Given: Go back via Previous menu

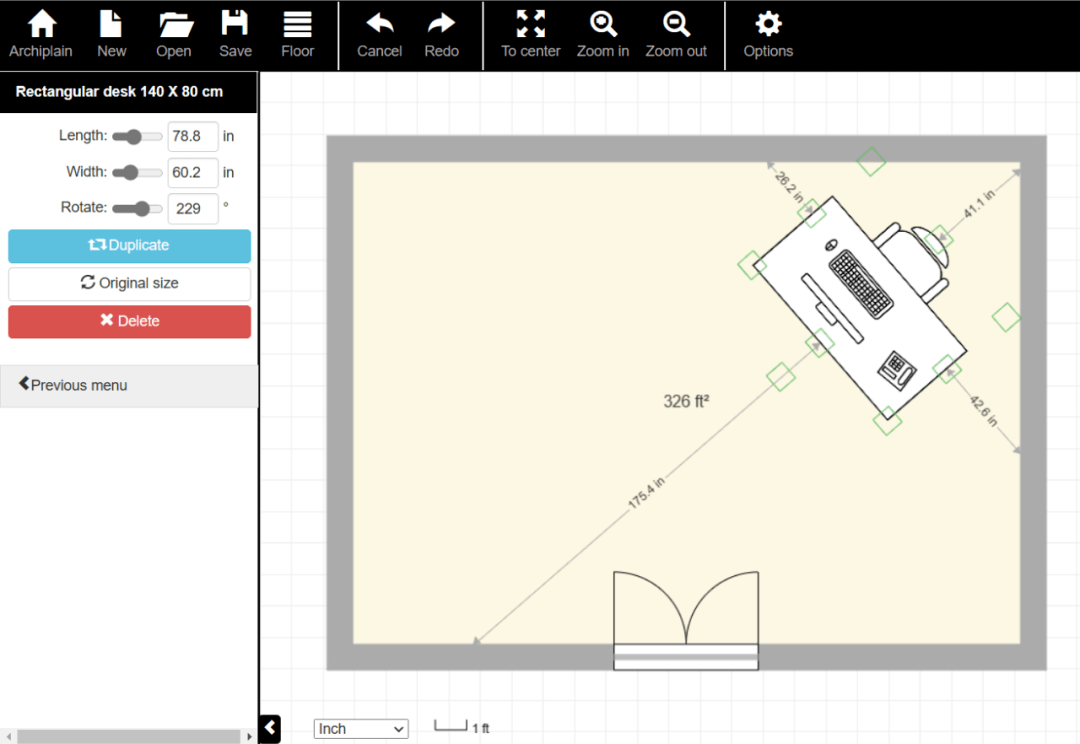Looking at the screenshot, I should click(x=129, y=385).
